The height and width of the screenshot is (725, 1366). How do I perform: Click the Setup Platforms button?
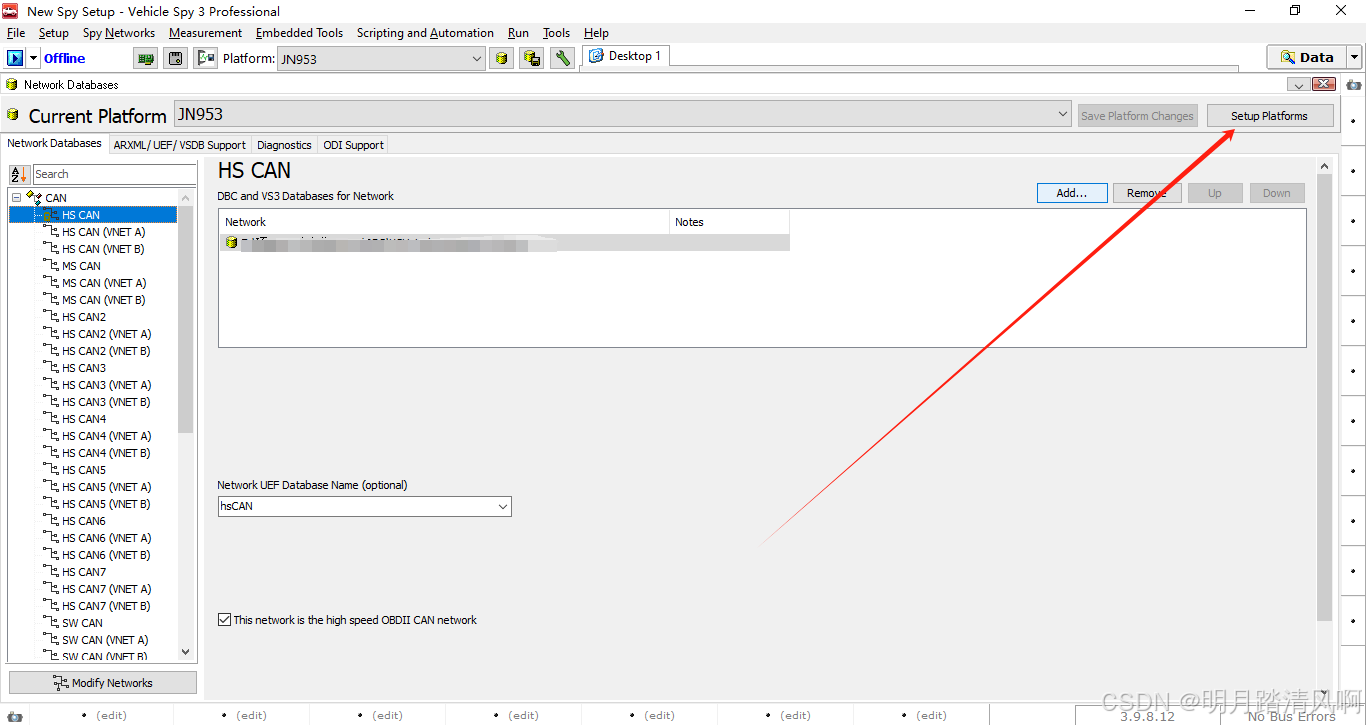click(1269, 115)
